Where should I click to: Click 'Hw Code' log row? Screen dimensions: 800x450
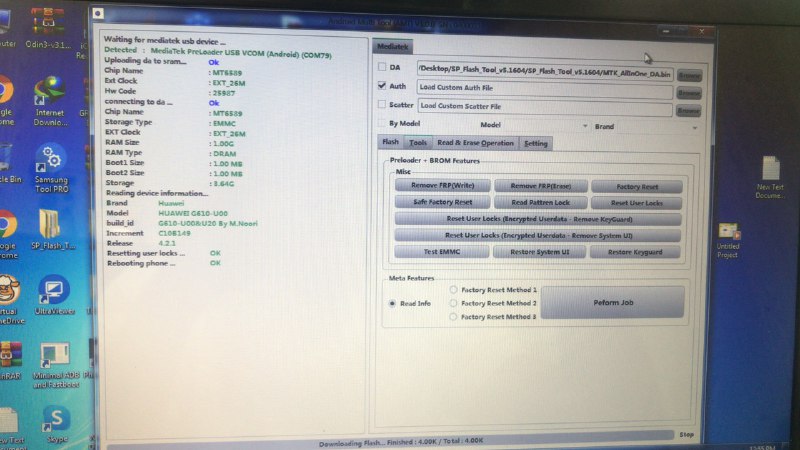tap(170, 92)
